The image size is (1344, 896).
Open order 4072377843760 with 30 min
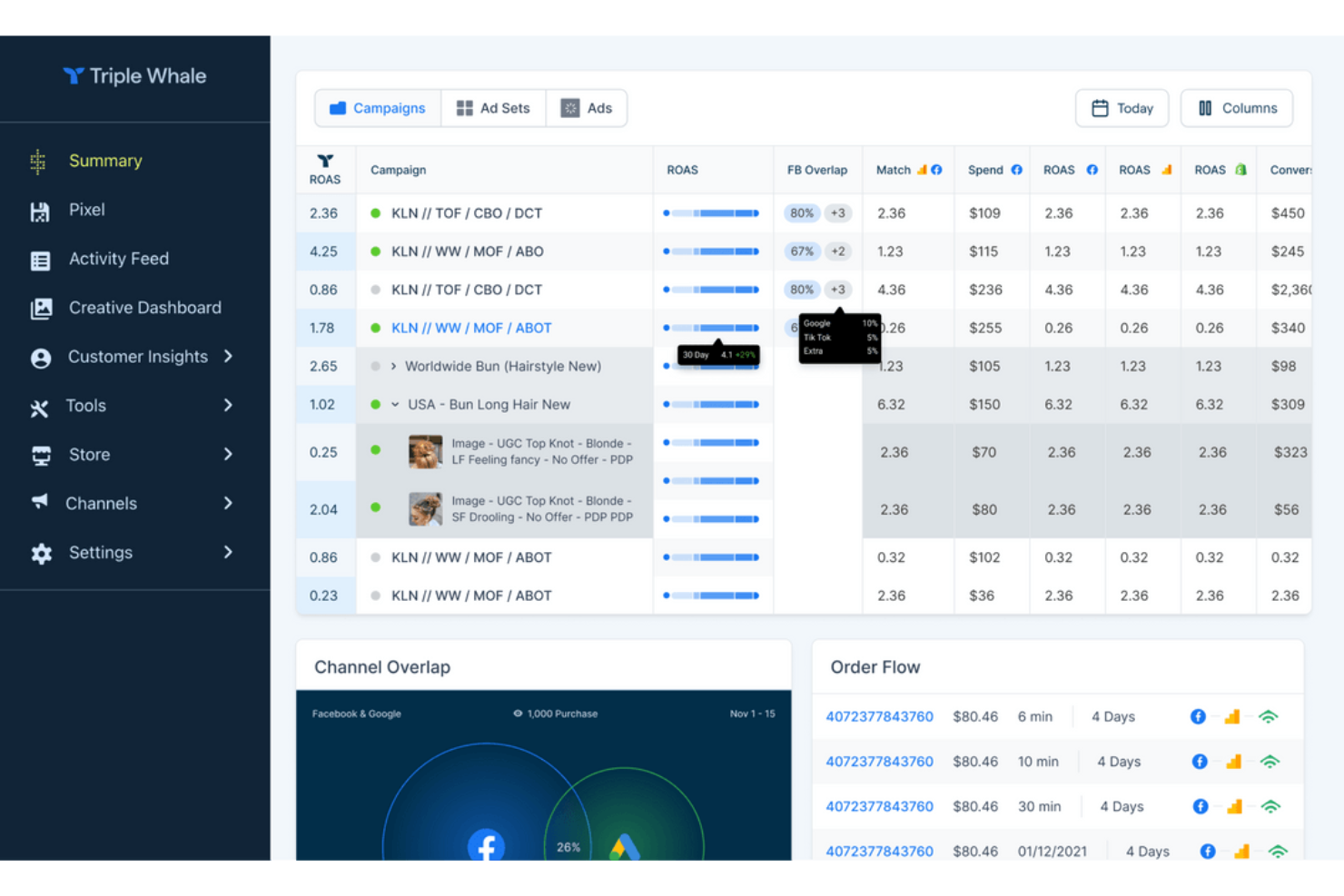click(879, 806)
